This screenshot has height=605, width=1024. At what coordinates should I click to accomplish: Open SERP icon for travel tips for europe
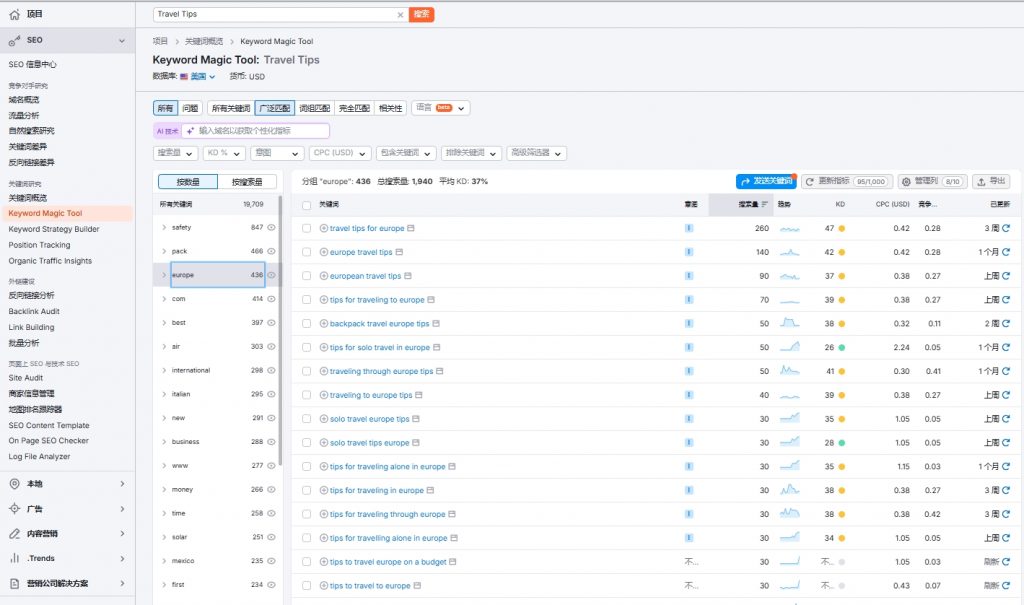(411, 228)
